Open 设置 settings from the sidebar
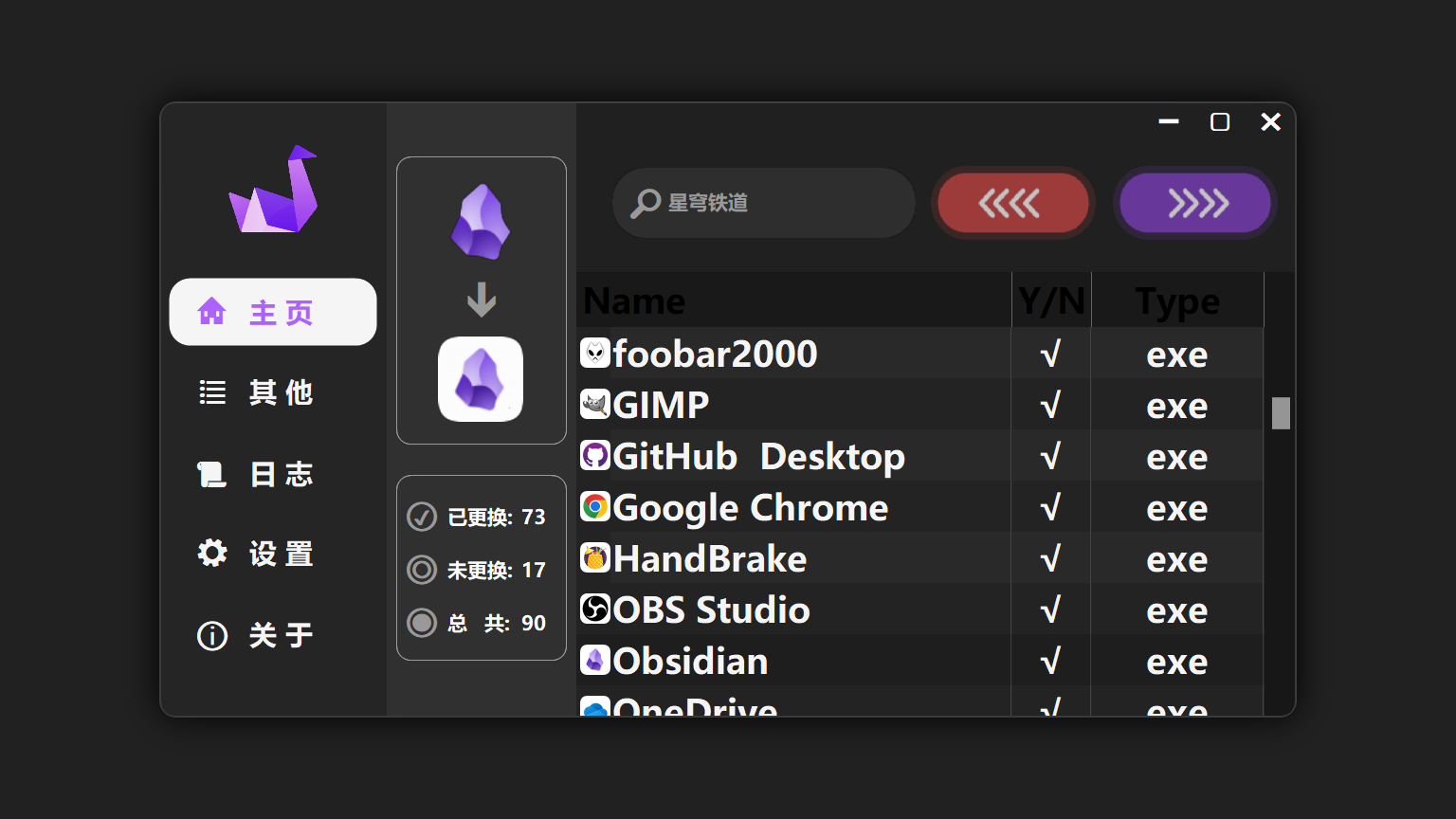This screenshot has width=1456, height=819. tap(273, 554)
